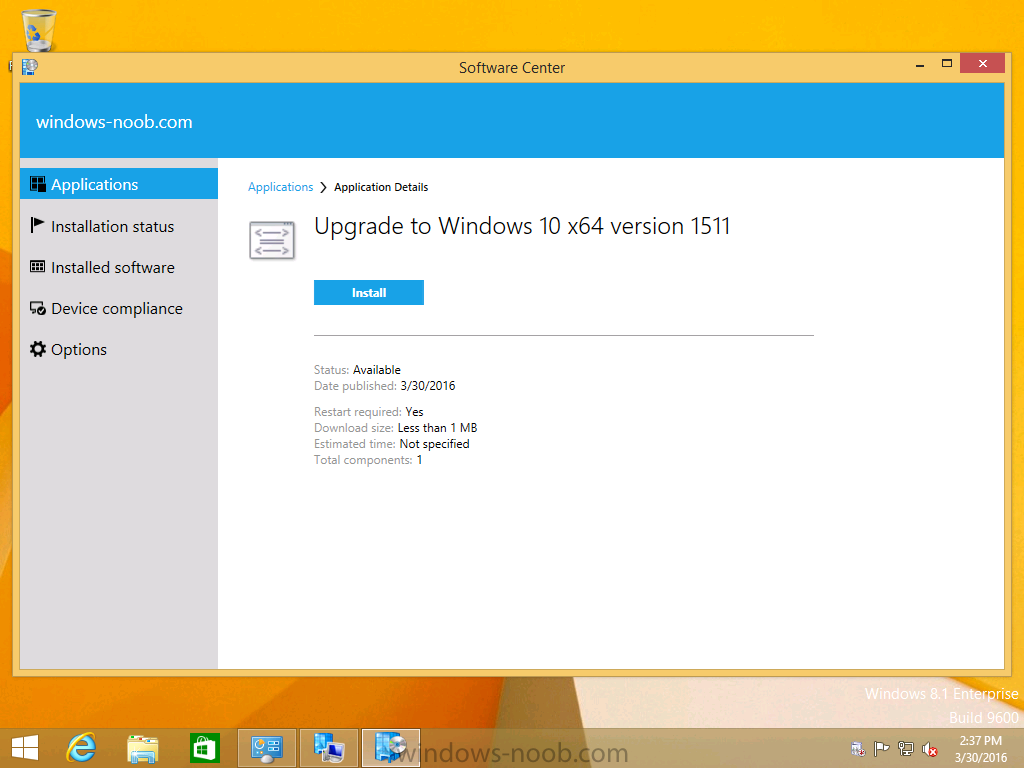This screenshot has width=1024, height=768.
Task: Open the network tray icon
Action: [x=906, y=749]
